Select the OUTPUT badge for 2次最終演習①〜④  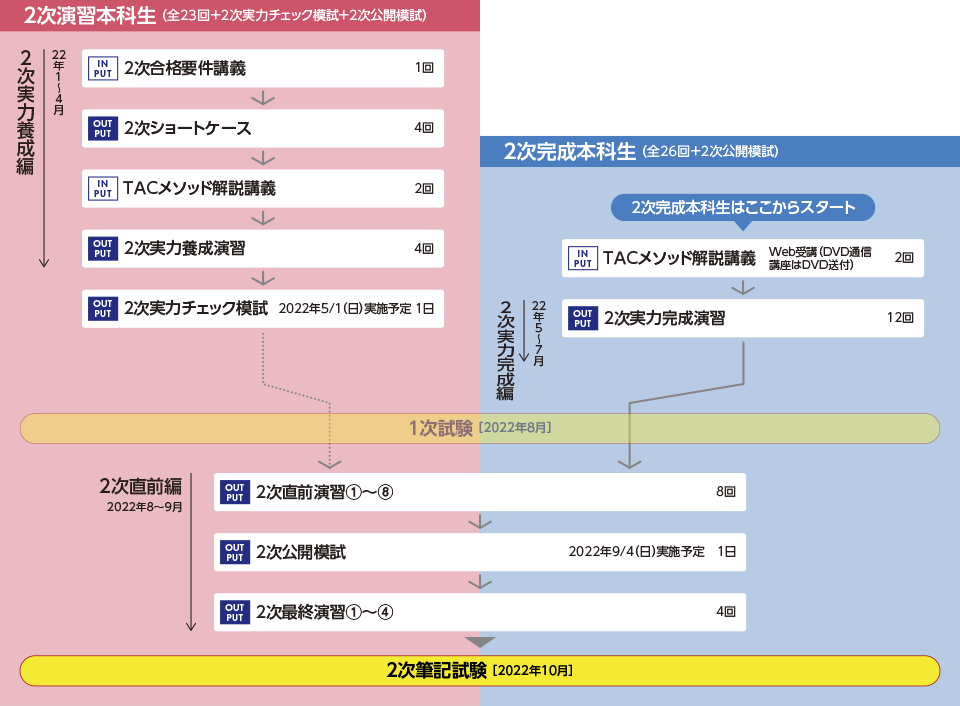coord(234,612)
